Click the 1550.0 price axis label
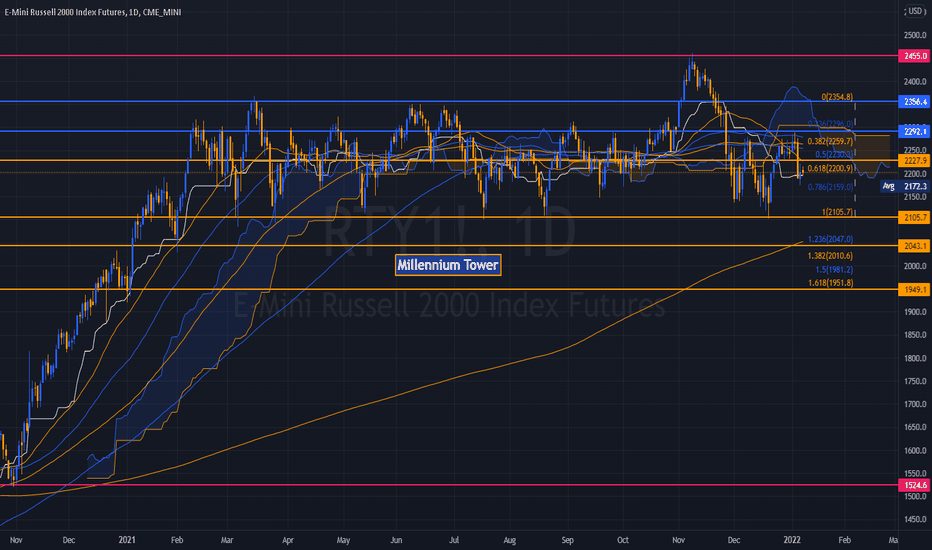The image size is (932, 550). coord(915,474)
